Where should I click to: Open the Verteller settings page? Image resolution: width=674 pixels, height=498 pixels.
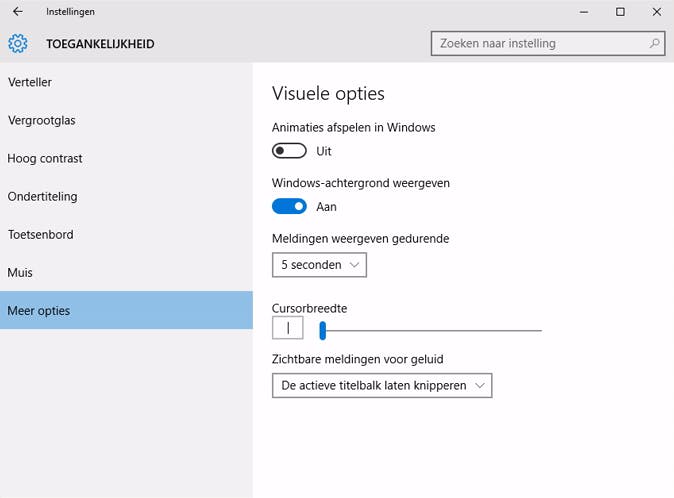(x=30, y=82)
